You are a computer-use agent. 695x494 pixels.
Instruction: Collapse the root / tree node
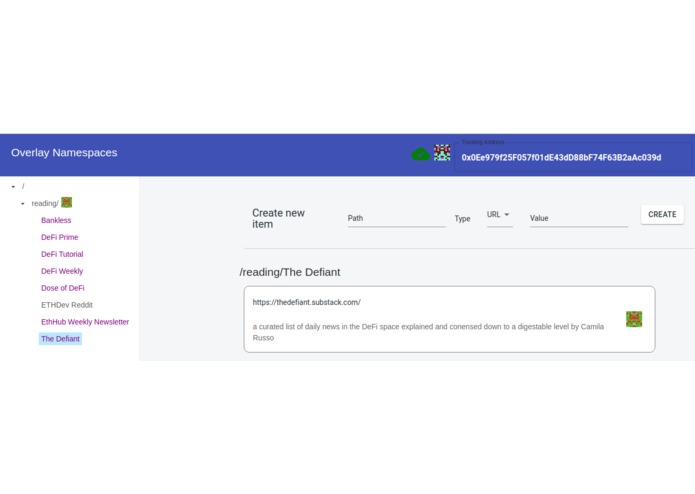[x=13, y=187]
